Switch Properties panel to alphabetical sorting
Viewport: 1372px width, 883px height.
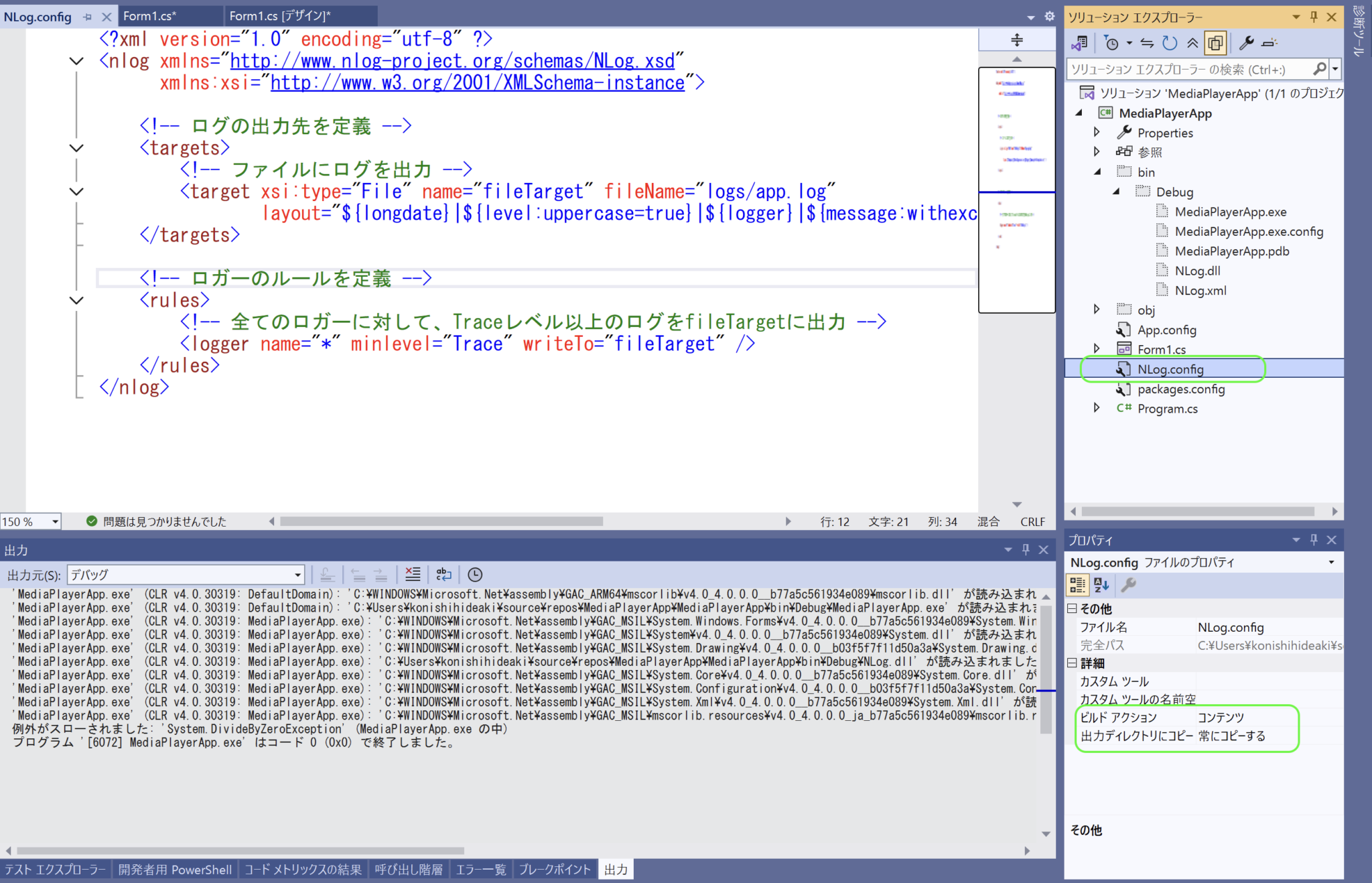1101,584
